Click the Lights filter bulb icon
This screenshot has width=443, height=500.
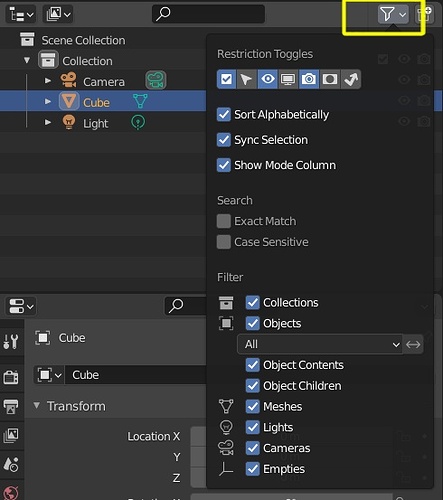point(226,427)
